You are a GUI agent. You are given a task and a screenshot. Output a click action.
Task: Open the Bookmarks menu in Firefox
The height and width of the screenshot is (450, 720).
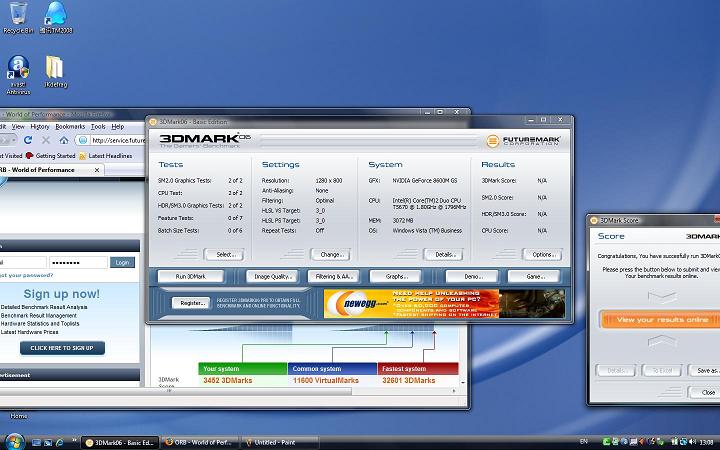[70, 127]
